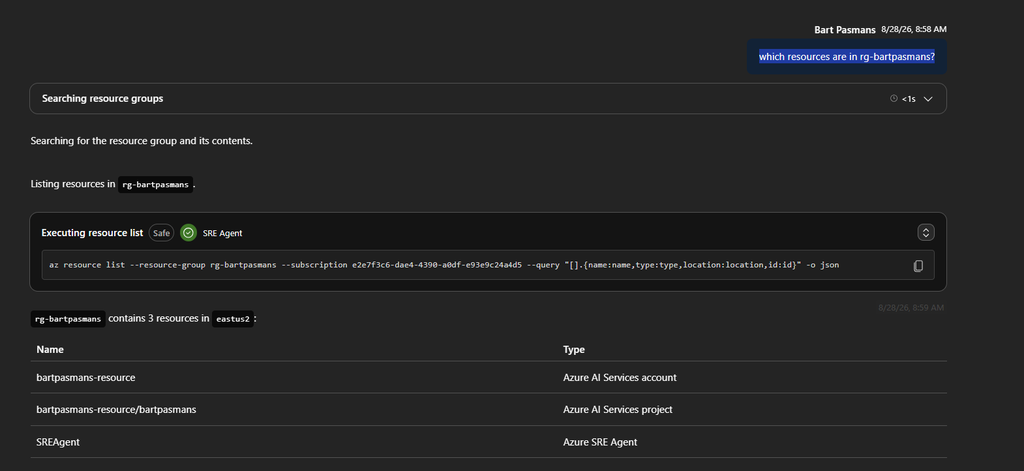This screenshot has height=471, width=1024.
Task: Click the Executing resource list heading
Action: [x=92, y=233]
